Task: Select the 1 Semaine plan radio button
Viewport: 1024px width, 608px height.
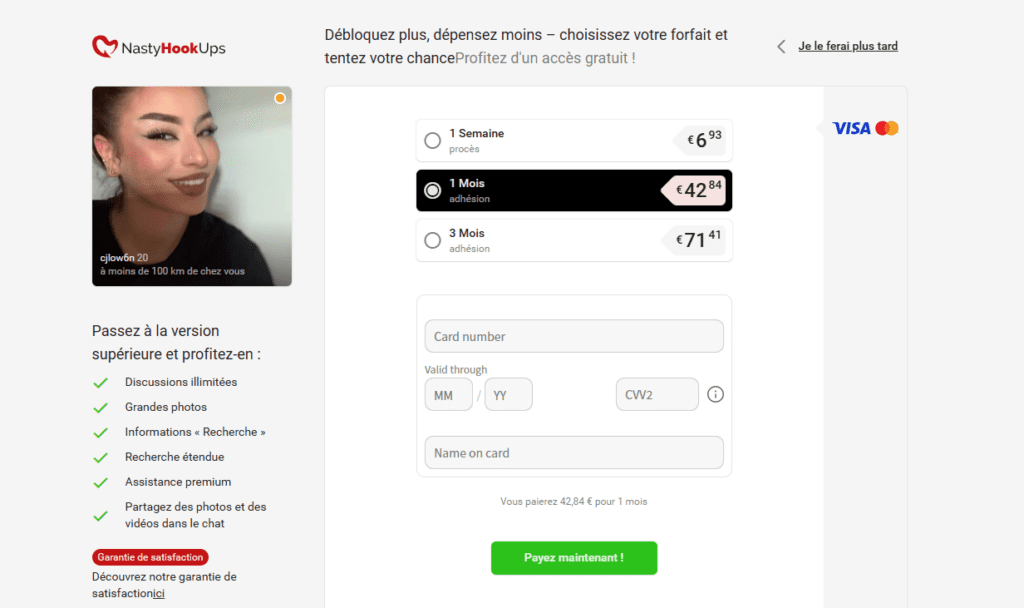Action: pyautogui.click(x=432, y=140)
